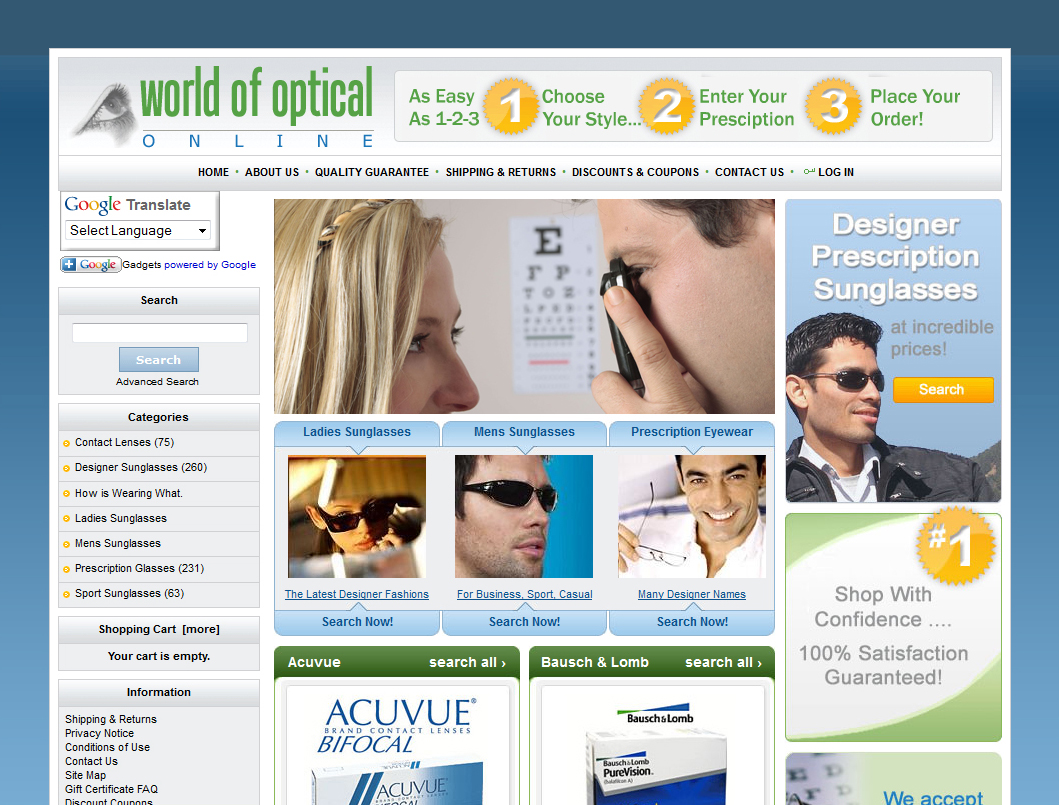Open Discounts & Coupons menu item

(636, 172)
